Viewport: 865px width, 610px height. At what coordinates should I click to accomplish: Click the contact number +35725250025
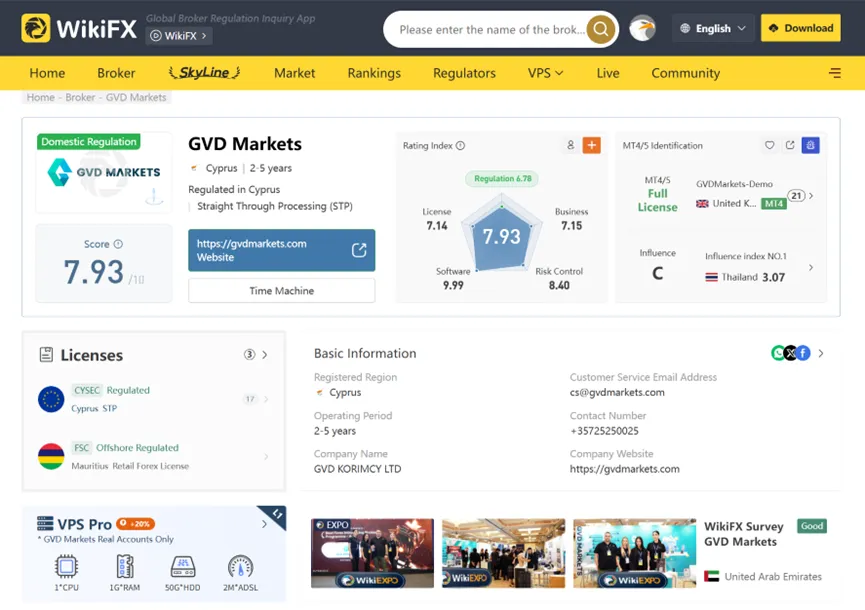point(604,431)
